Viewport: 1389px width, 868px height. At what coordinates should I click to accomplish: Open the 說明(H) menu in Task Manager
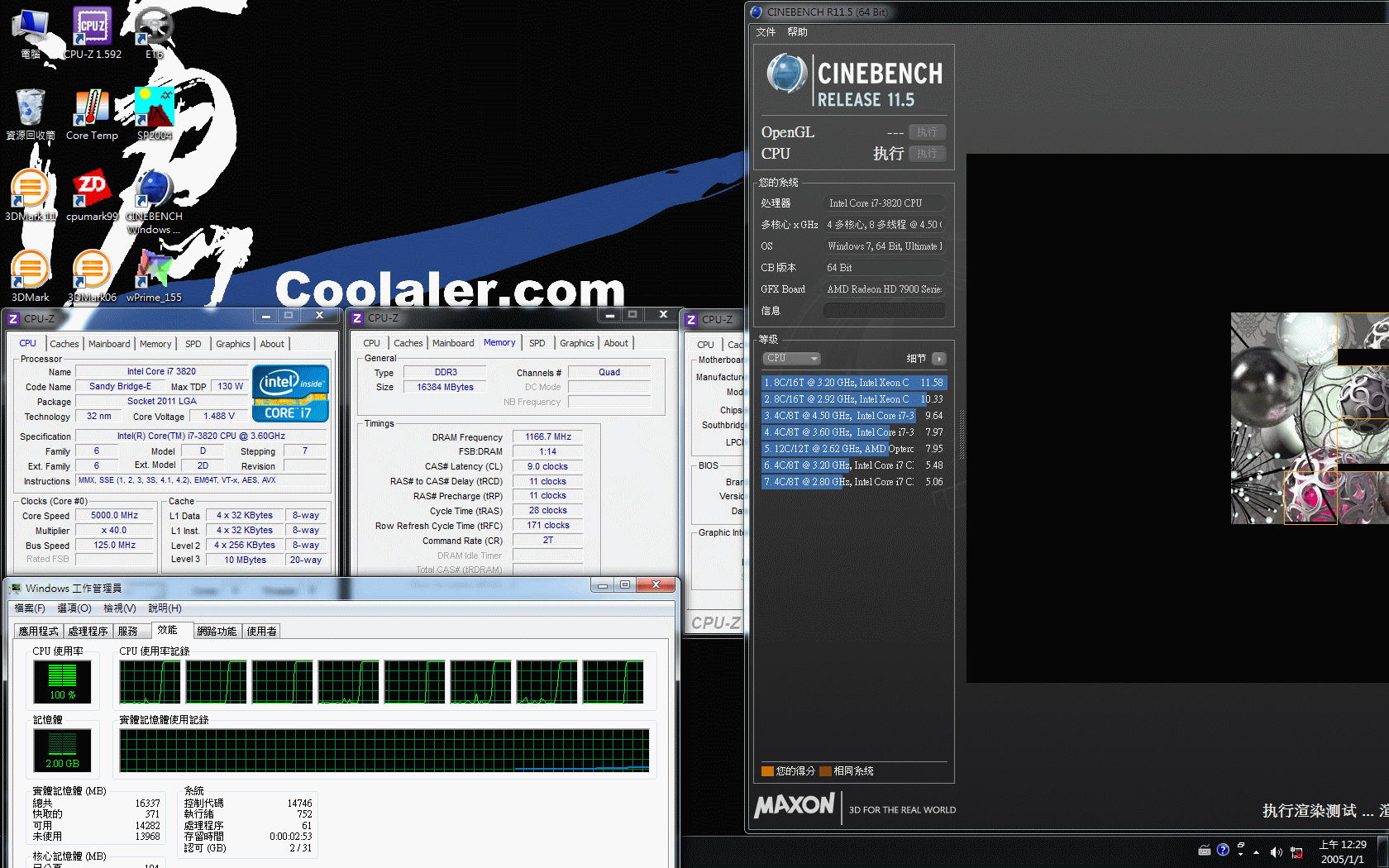tap(165, 608)
